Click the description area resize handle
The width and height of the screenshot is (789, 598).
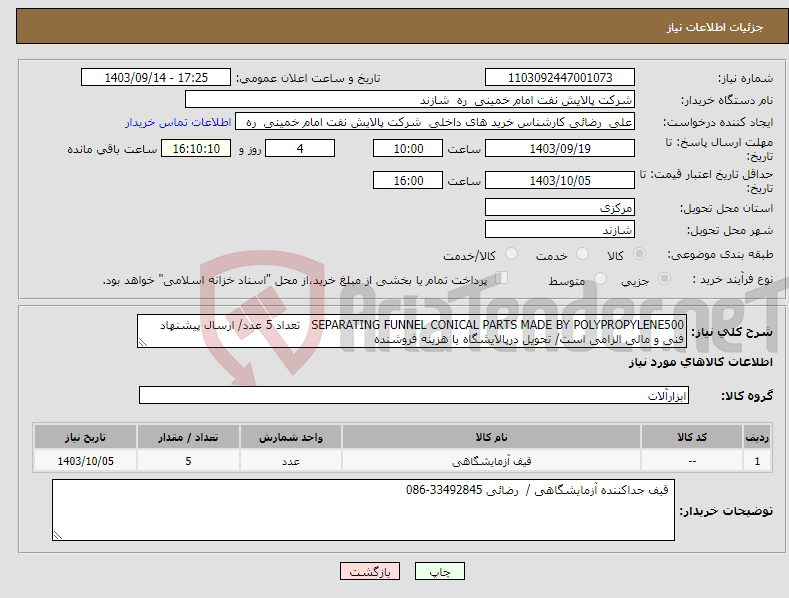click(143, 342)
